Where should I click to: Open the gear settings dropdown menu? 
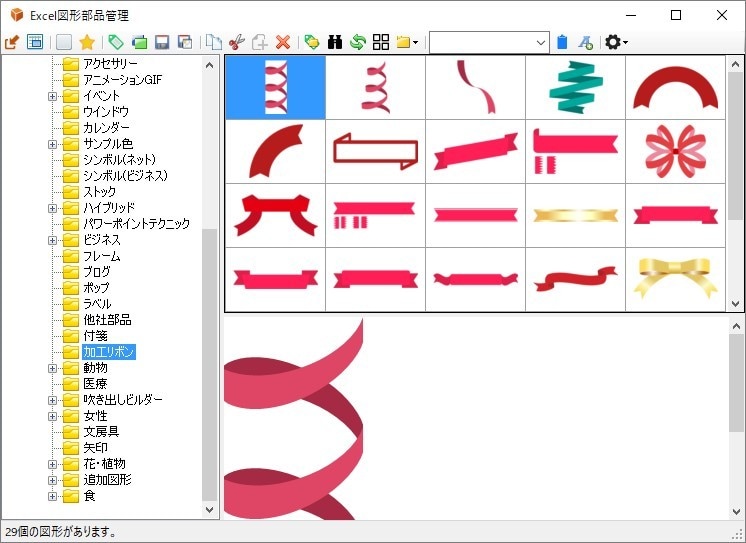click(616, 42)
